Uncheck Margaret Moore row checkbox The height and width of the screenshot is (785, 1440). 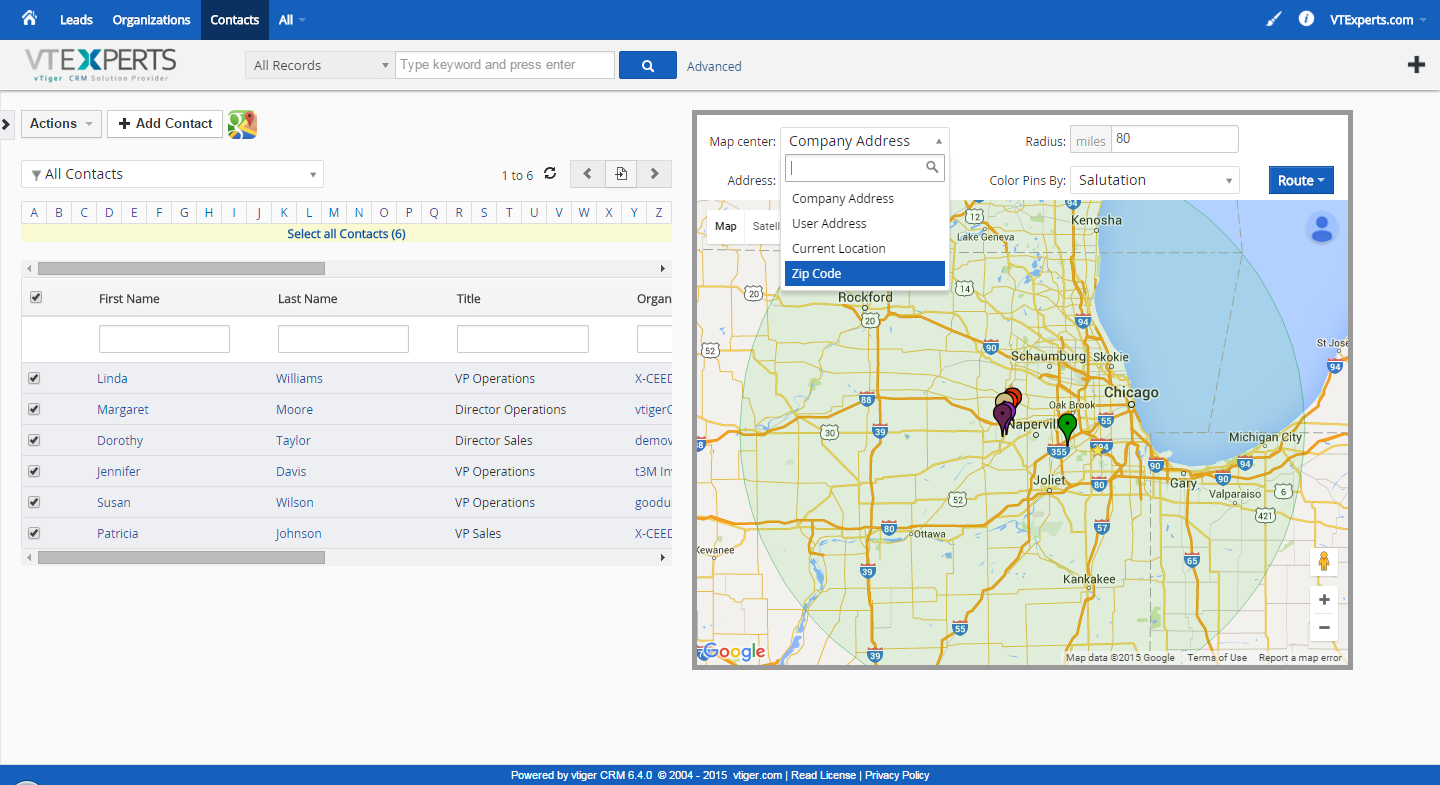tap(35, 409)
